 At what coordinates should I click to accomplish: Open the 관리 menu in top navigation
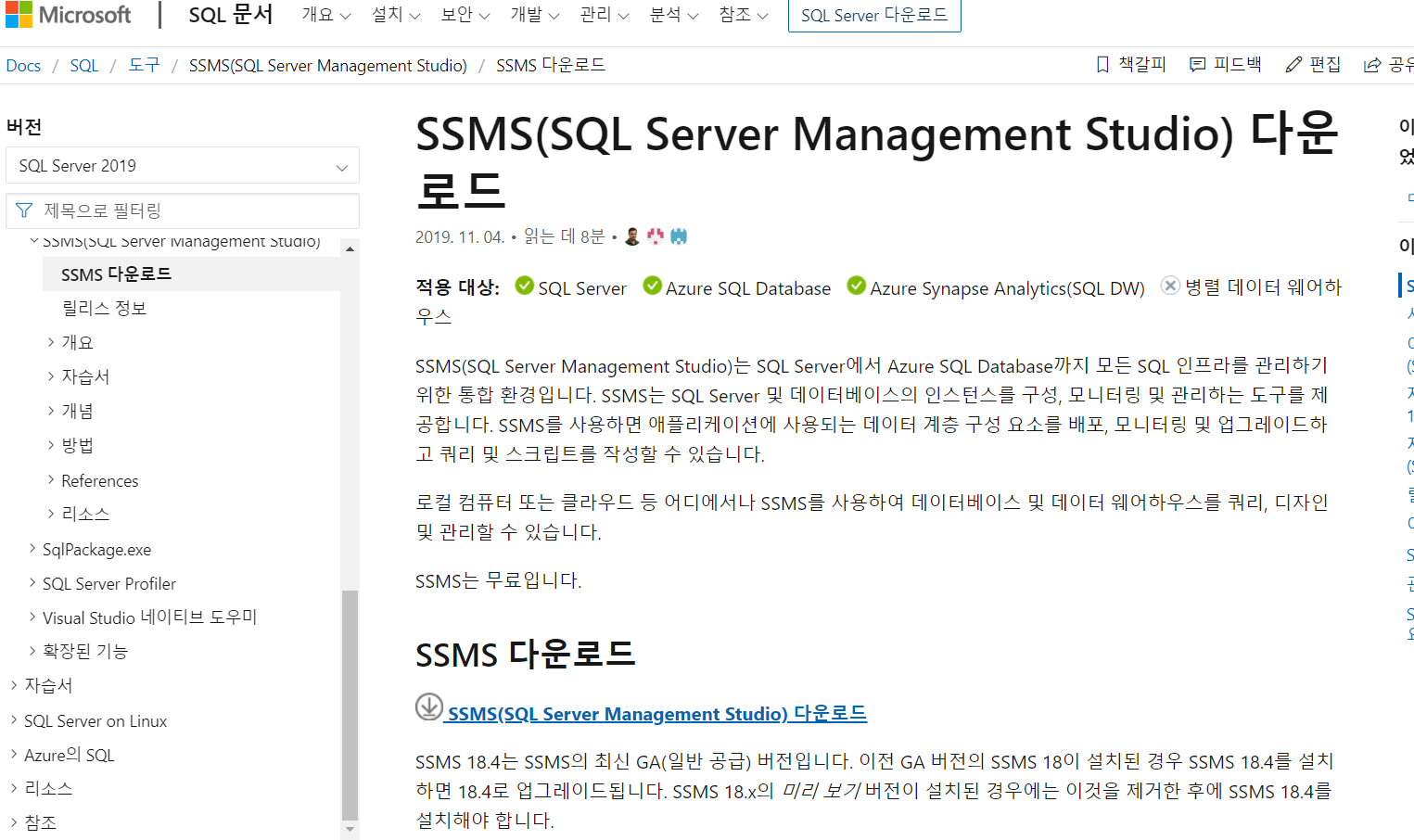pos(605,15)
